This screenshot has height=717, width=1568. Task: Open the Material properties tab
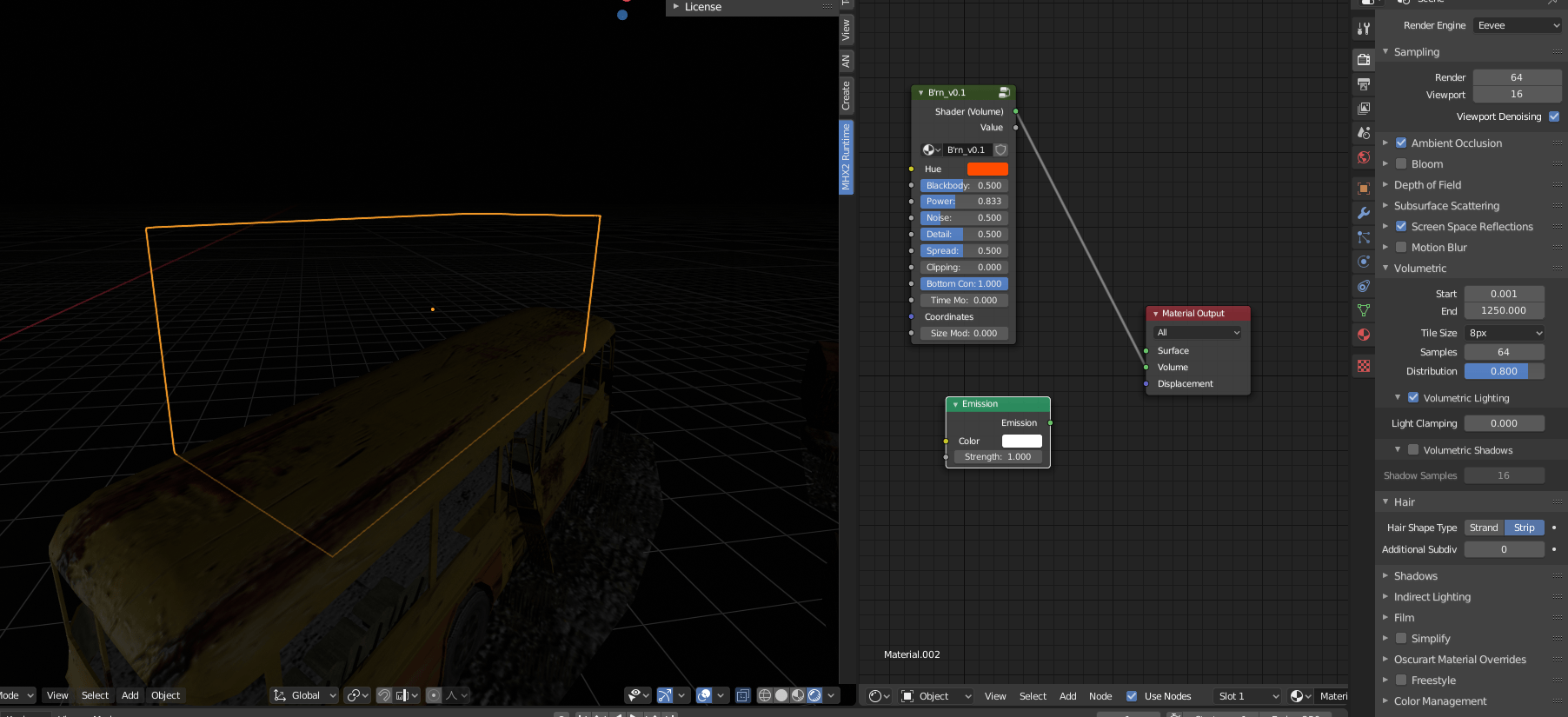1363,335
